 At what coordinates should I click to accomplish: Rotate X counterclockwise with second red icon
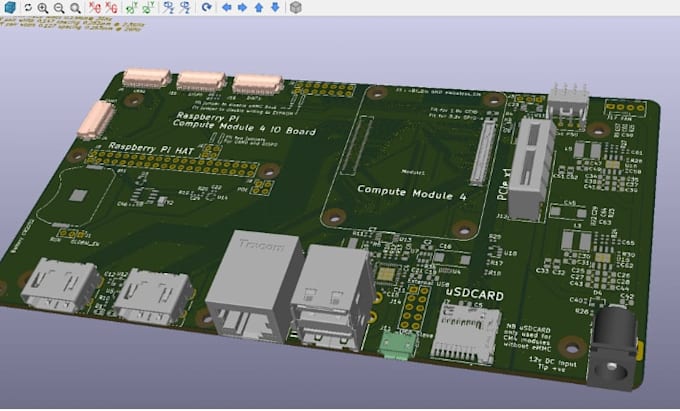[x=111, y=7]
